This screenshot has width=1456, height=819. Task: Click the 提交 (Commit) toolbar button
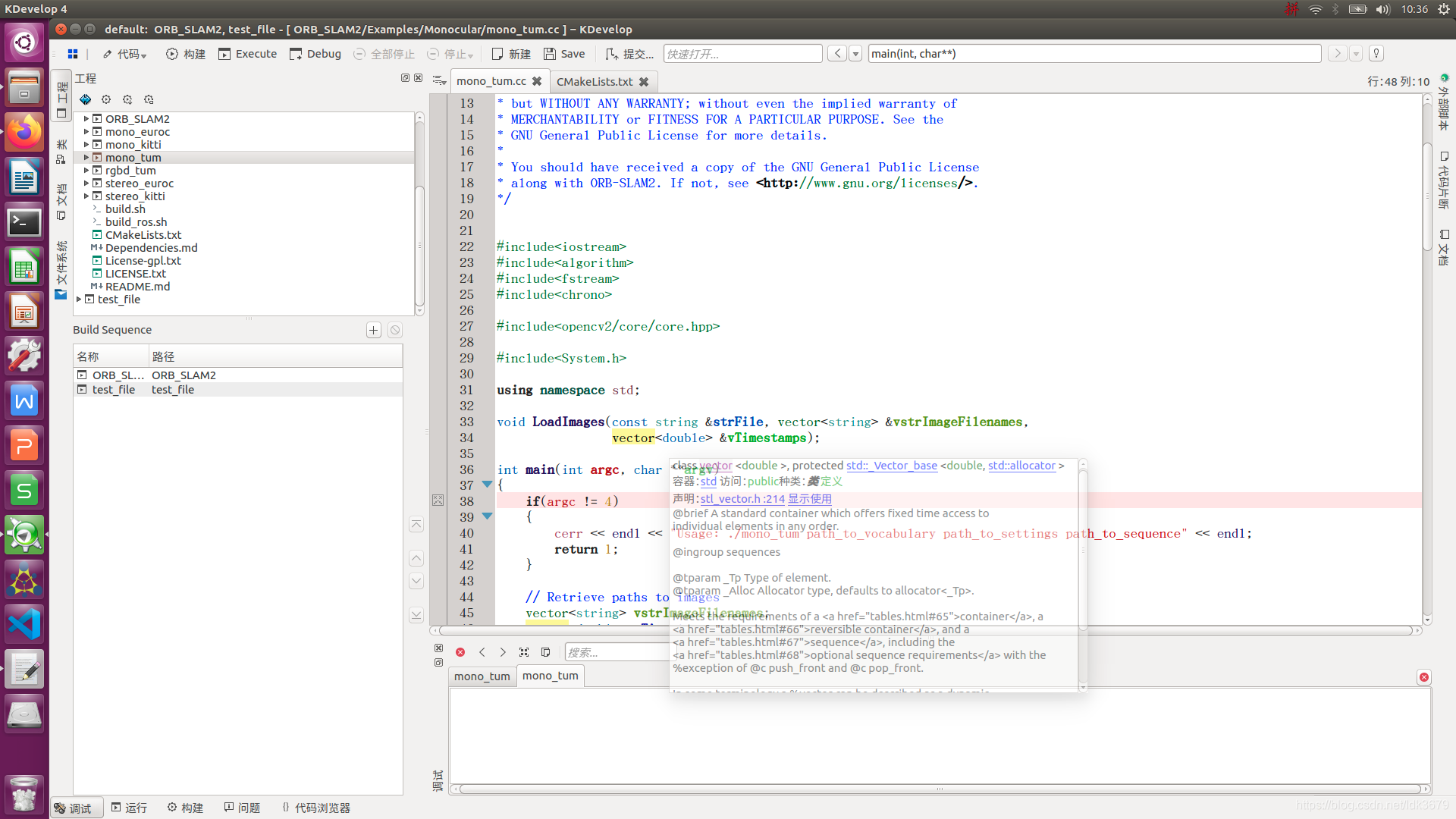629,54
